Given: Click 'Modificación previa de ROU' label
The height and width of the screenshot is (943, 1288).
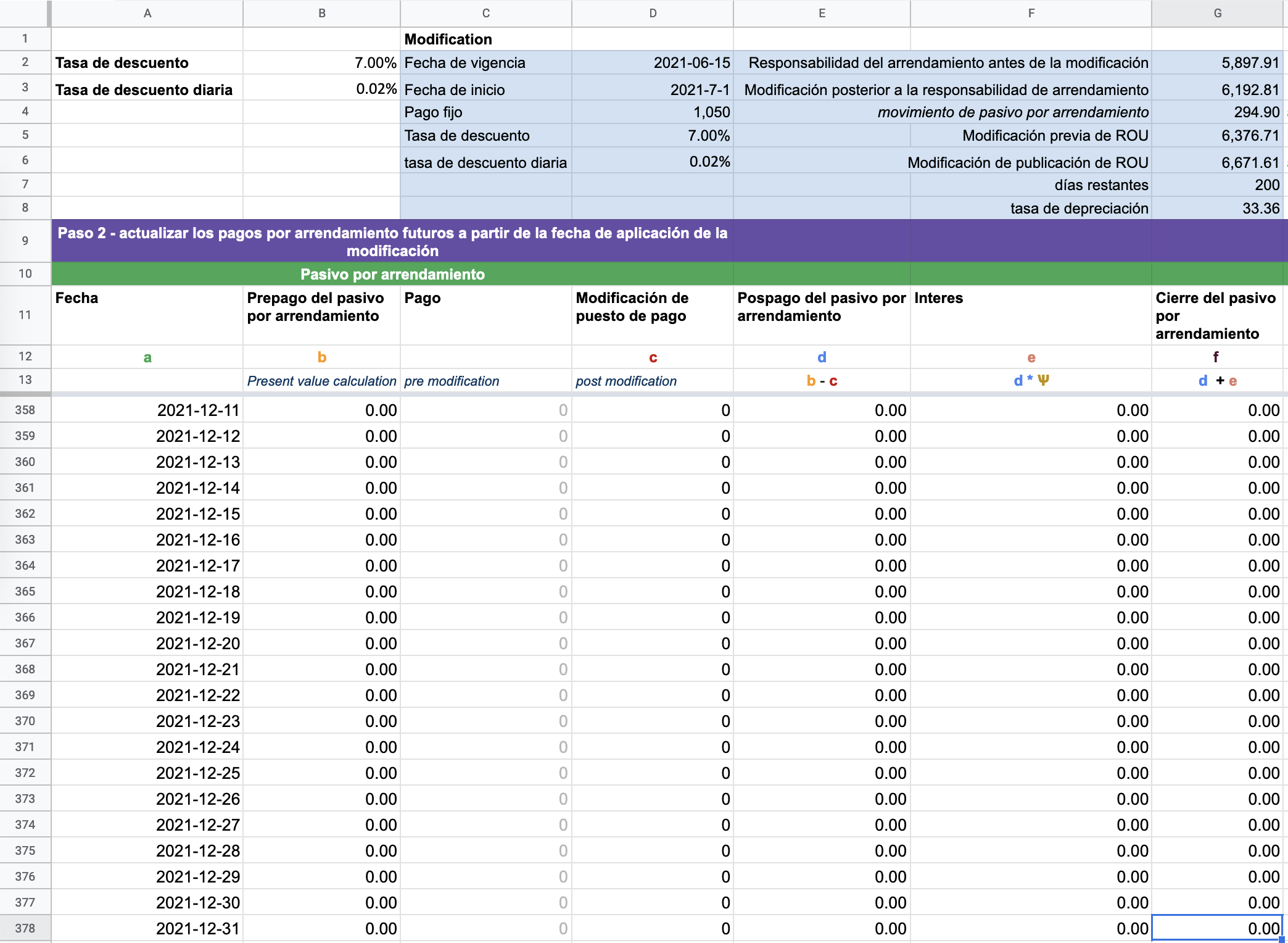Looking at the screenshot, I should pos(1055,136).
